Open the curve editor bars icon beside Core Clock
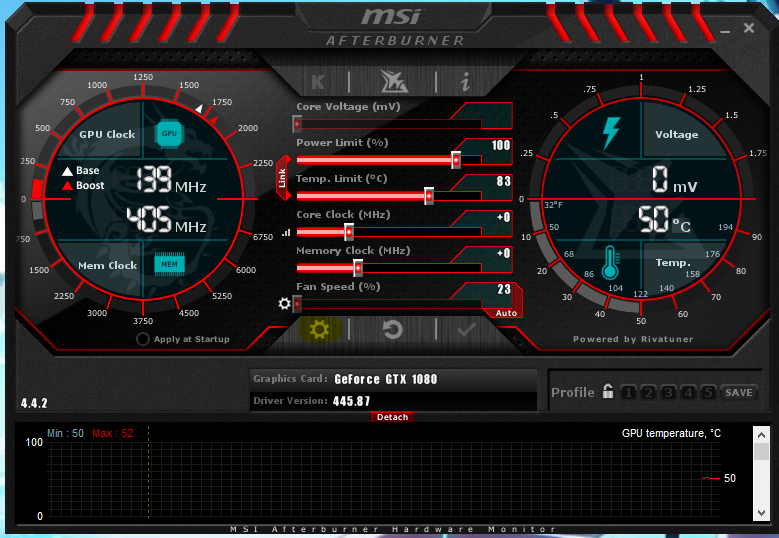Image resolution: width=779 pixels, height=538 pixels. tap(286, 232)
